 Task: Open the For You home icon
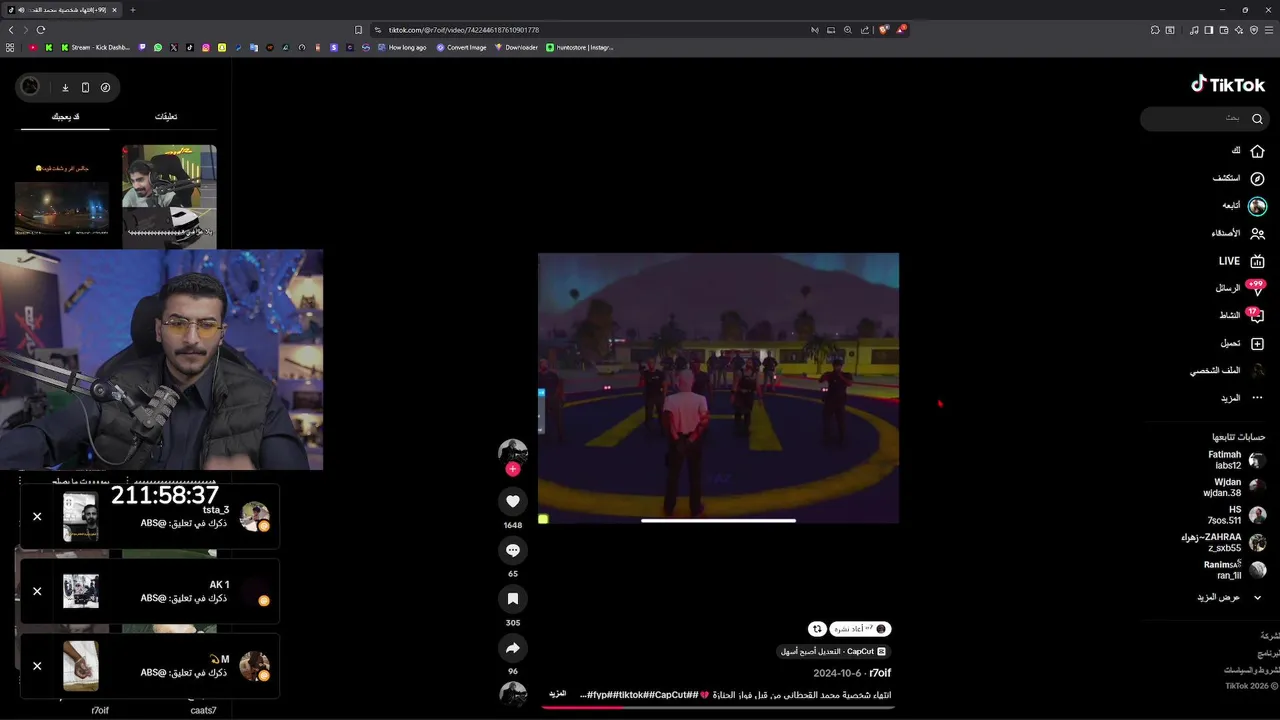(1257, 151)
